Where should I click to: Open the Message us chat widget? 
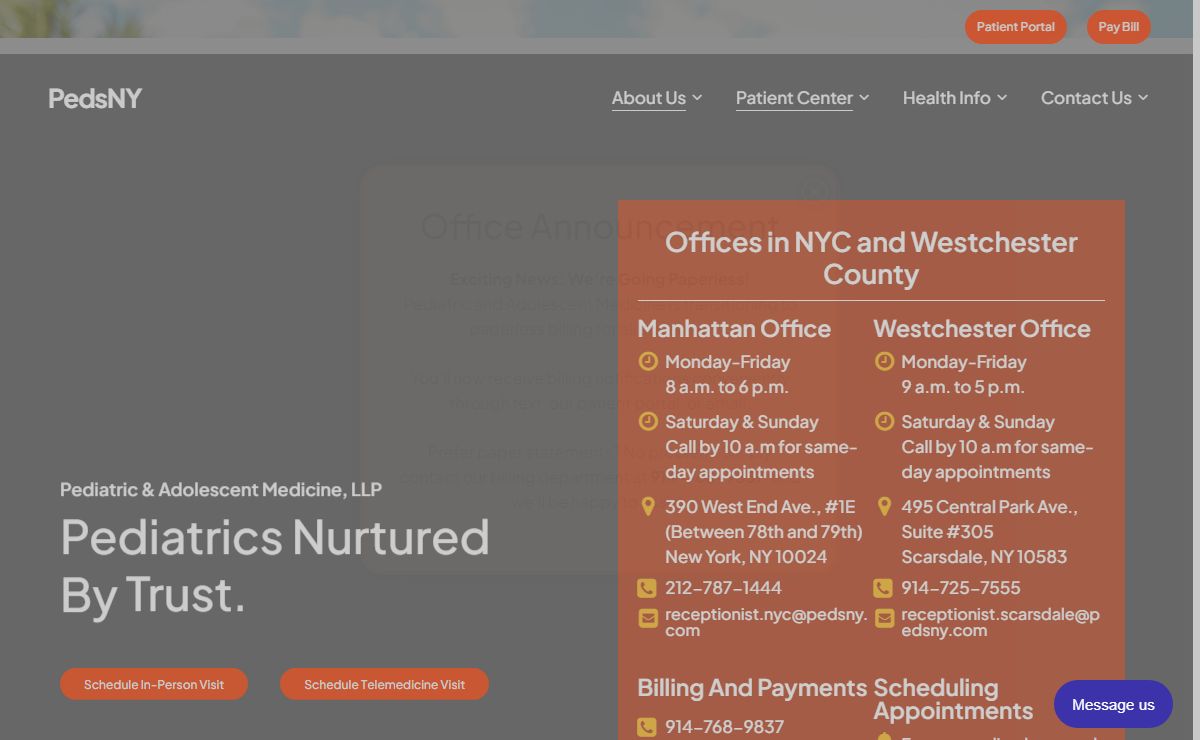(x=1112, y=705)
